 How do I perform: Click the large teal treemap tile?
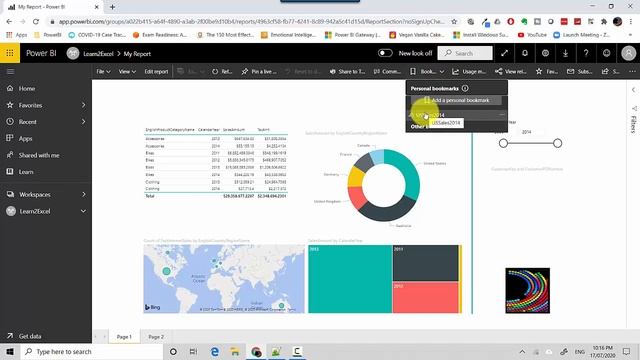click(350, 279)
